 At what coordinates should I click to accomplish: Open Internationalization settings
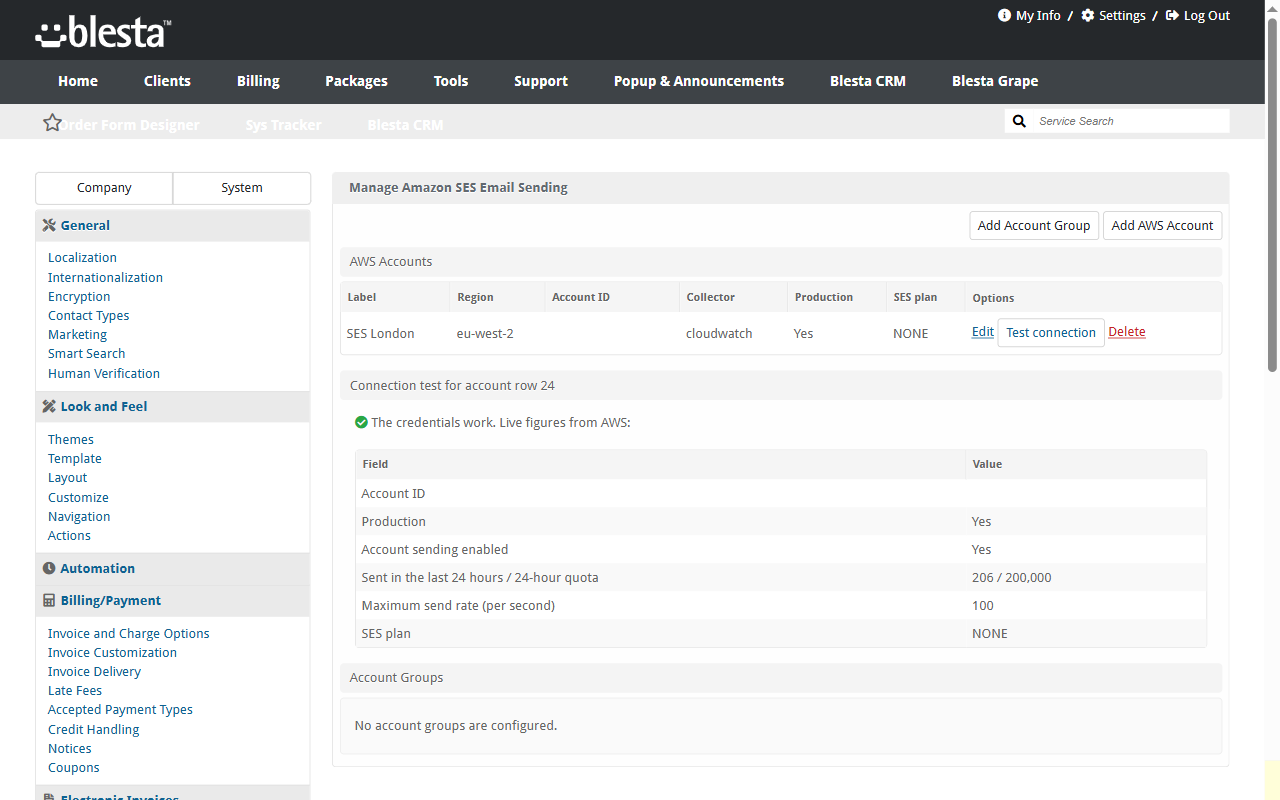pos(105,278)
